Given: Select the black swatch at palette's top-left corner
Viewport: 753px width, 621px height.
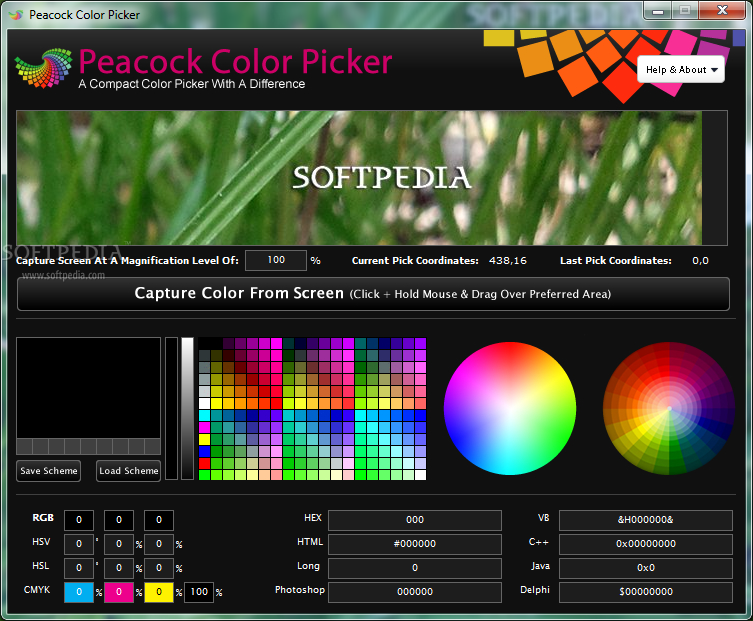Looking at the screenshot, I should click(x=205, y=343).
